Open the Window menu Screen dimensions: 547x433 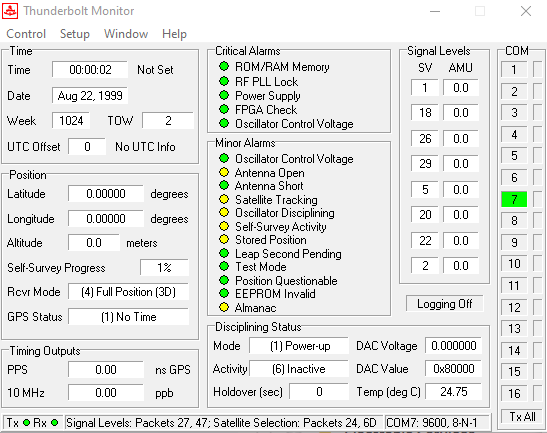pos(126,34)
